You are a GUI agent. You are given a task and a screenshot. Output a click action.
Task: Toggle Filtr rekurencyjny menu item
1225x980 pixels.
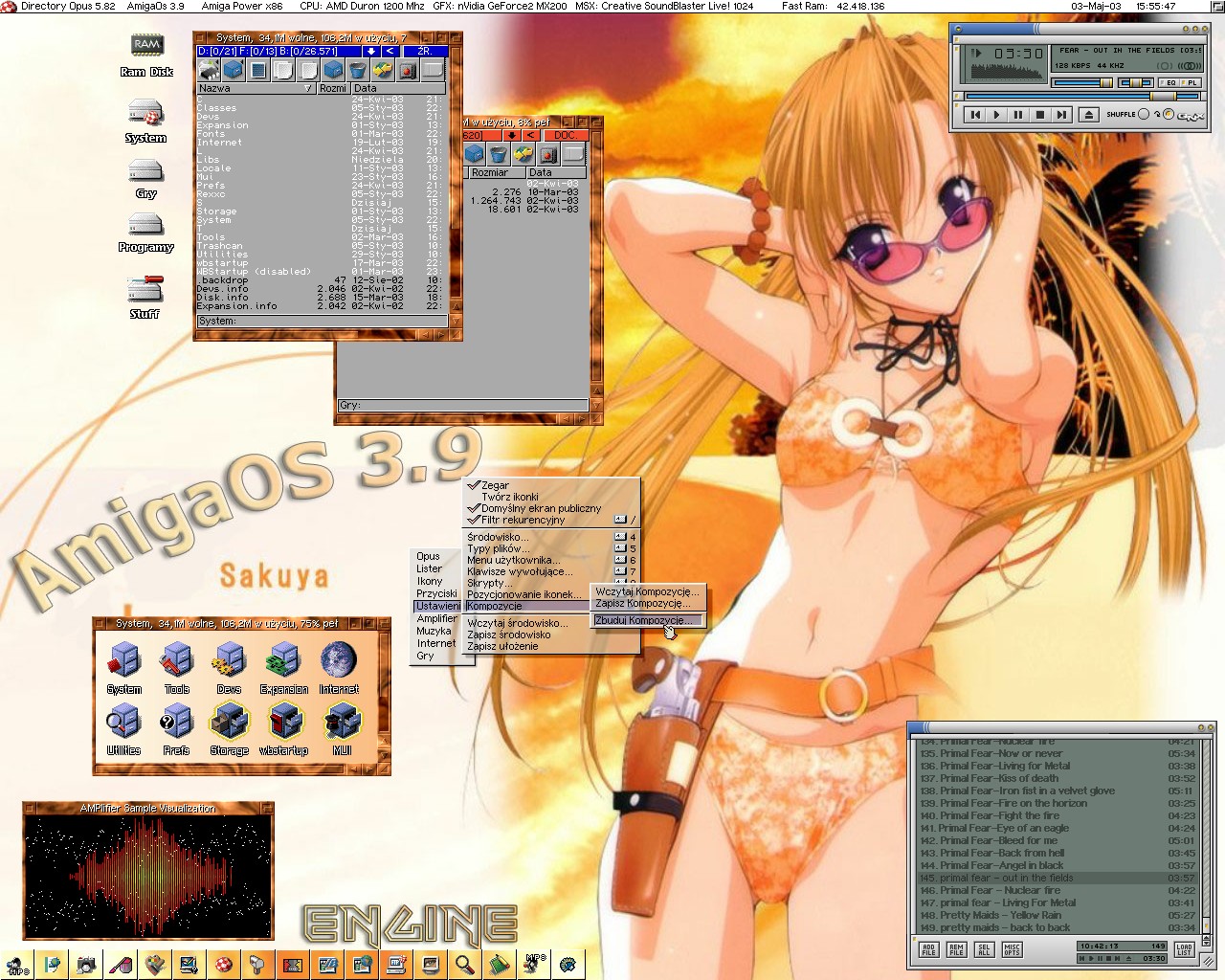(x=549, y=520)
